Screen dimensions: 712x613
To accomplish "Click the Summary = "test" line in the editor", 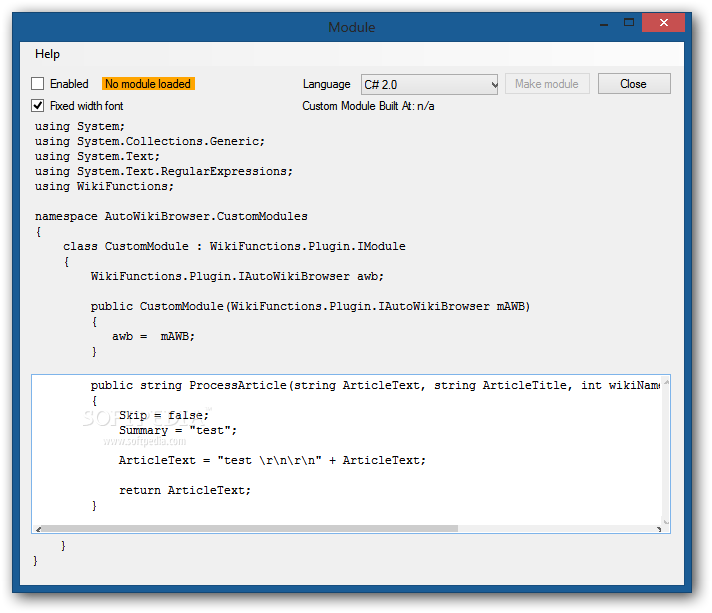I will (178, 430).
